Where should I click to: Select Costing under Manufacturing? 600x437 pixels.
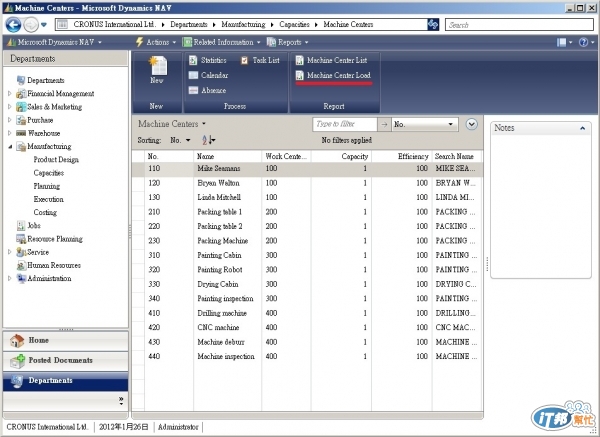(x=45, y=212)
